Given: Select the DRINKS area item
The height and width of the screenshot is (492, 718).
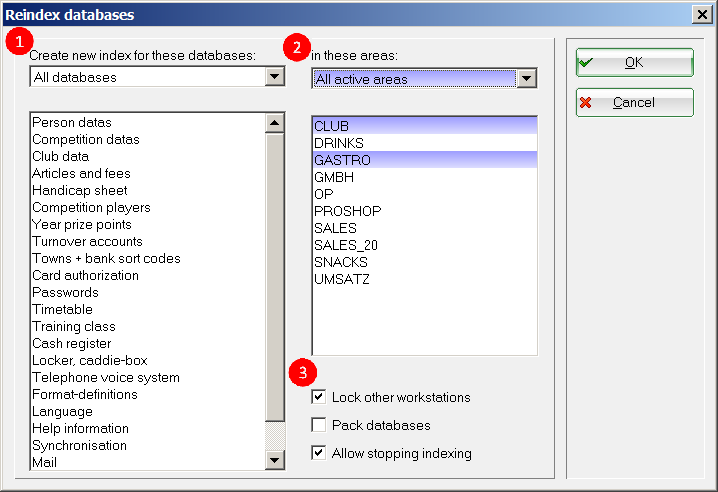Looking at the screenshot, I should [x=339, y=143].
